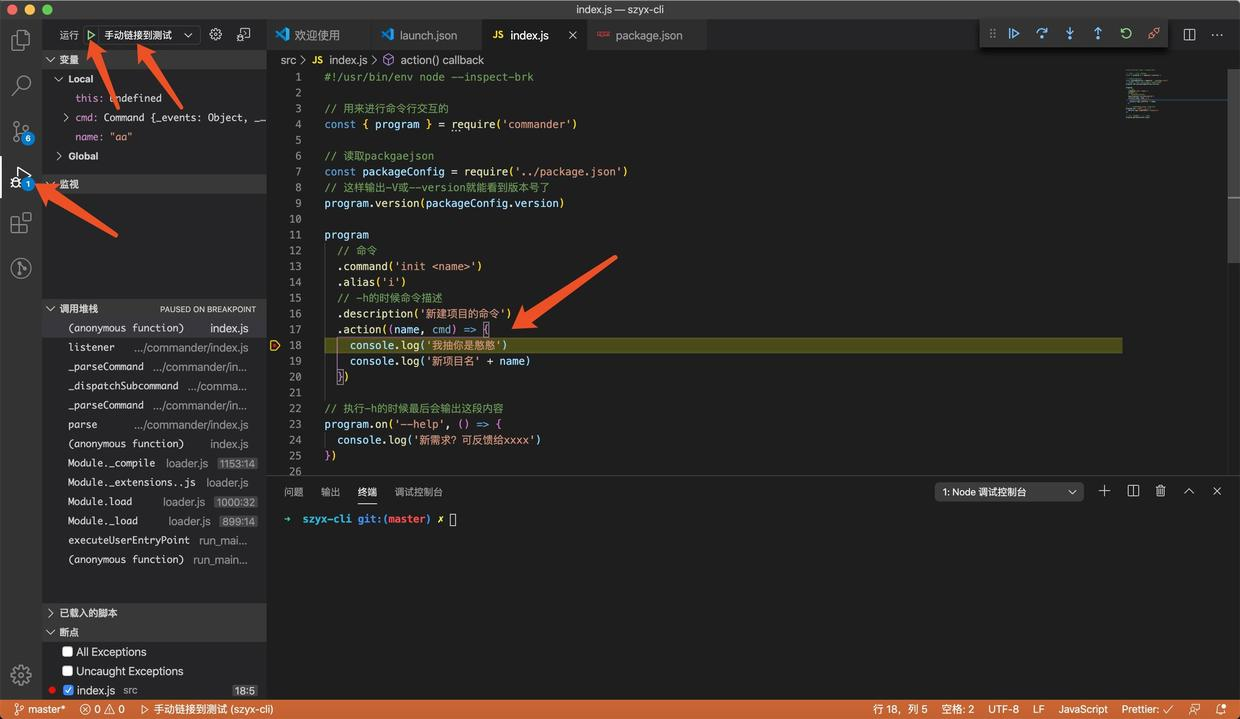This screenshot has width=1240, height=719.
Task: Open launch.json via debug config gear icon
Action: coord(216,34)
